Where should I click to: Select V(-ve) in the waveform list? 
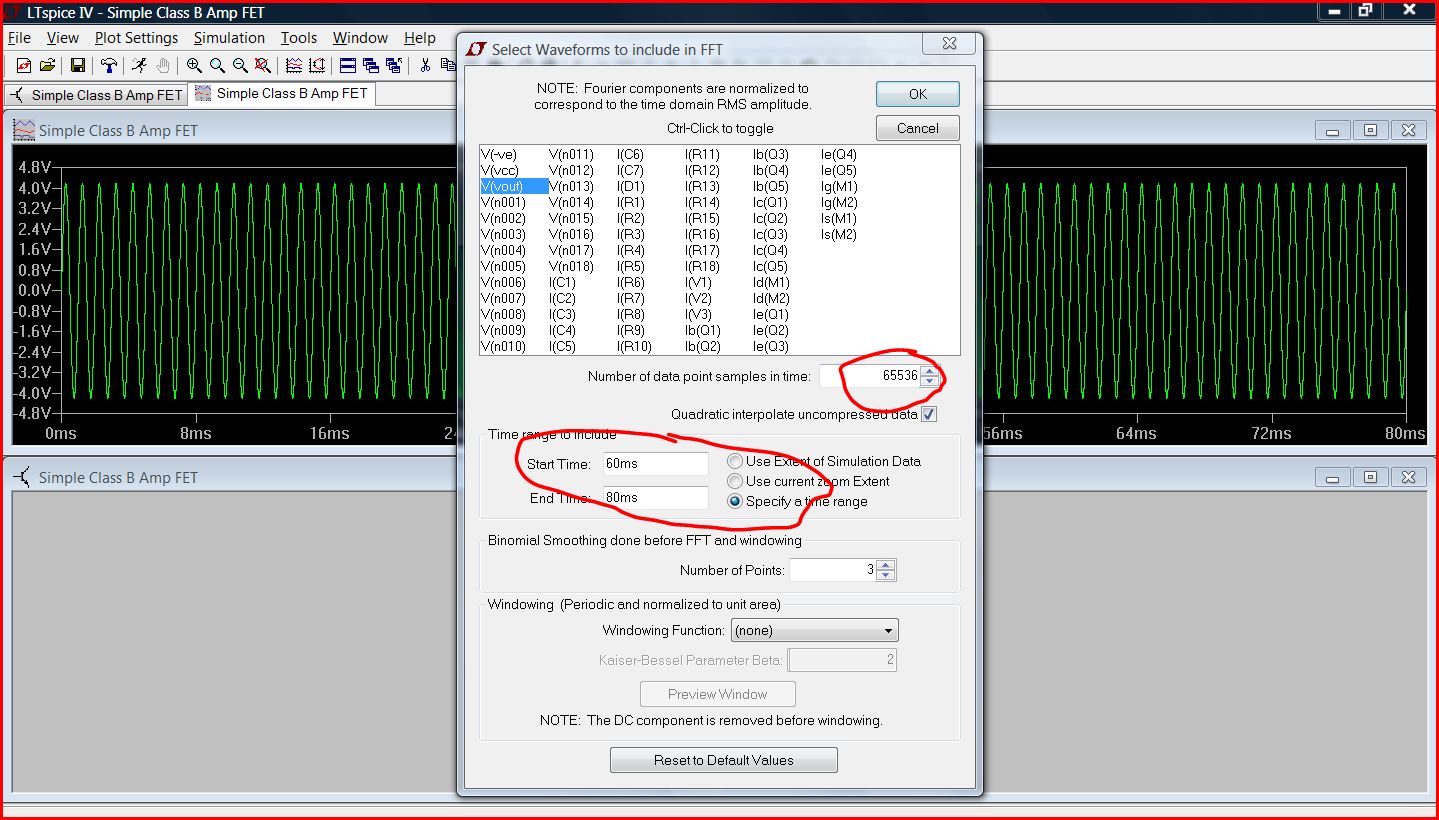[499, 154]
